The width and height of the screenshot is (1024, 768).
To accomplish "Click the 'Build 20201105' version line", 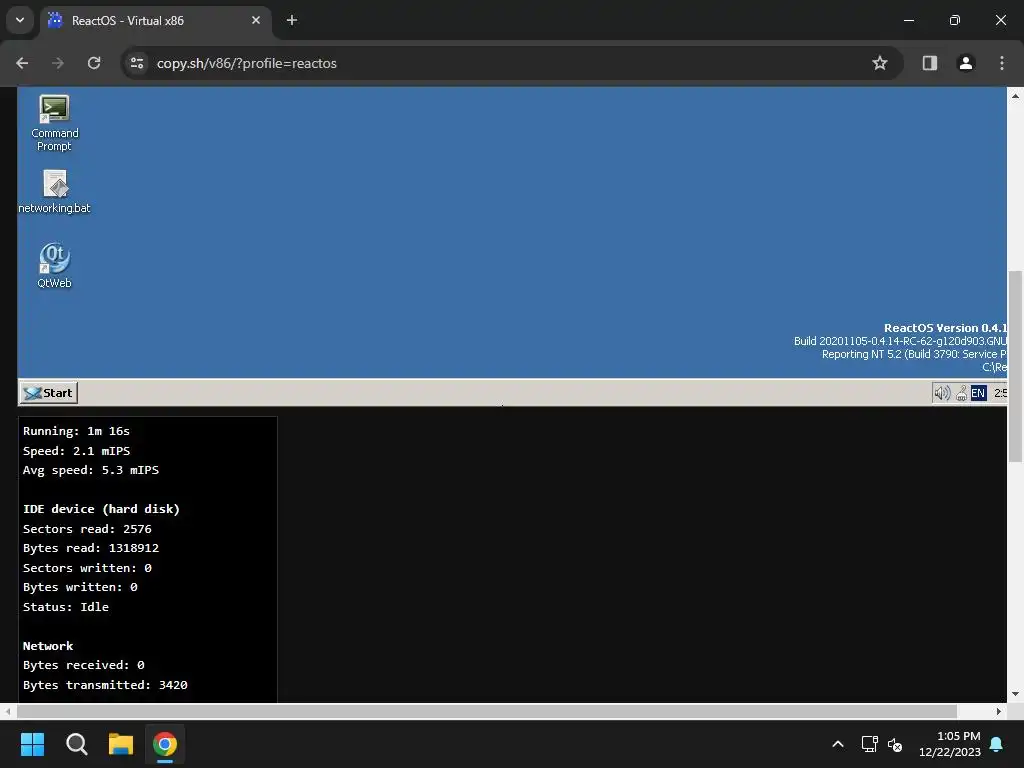I will (901, 341).
